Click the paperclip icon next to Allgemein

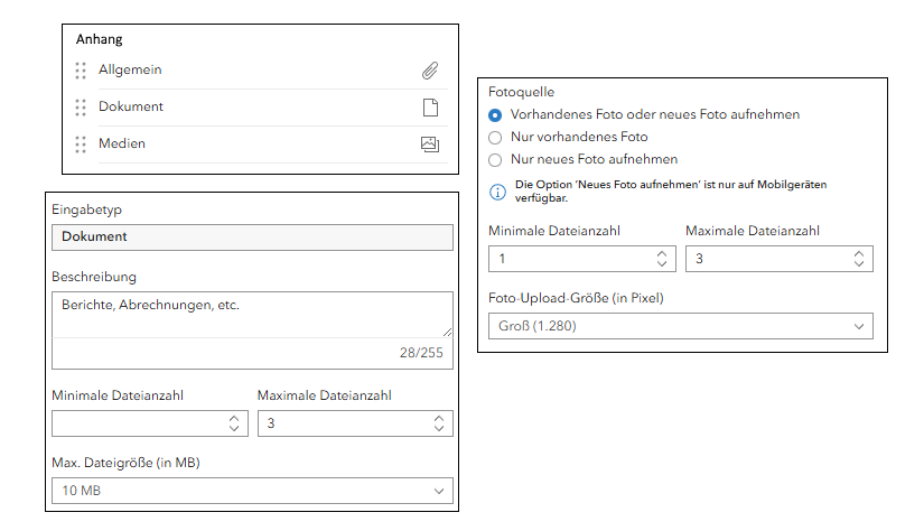pyautogui.click(x=430, y=70)
